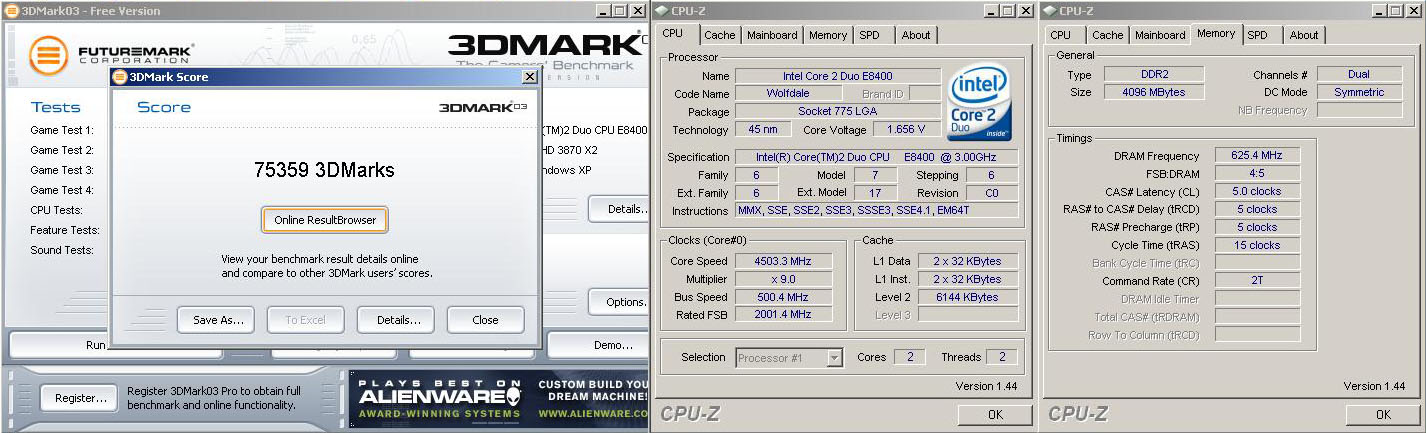Click memory Type value DDR2

(1154, 74)
